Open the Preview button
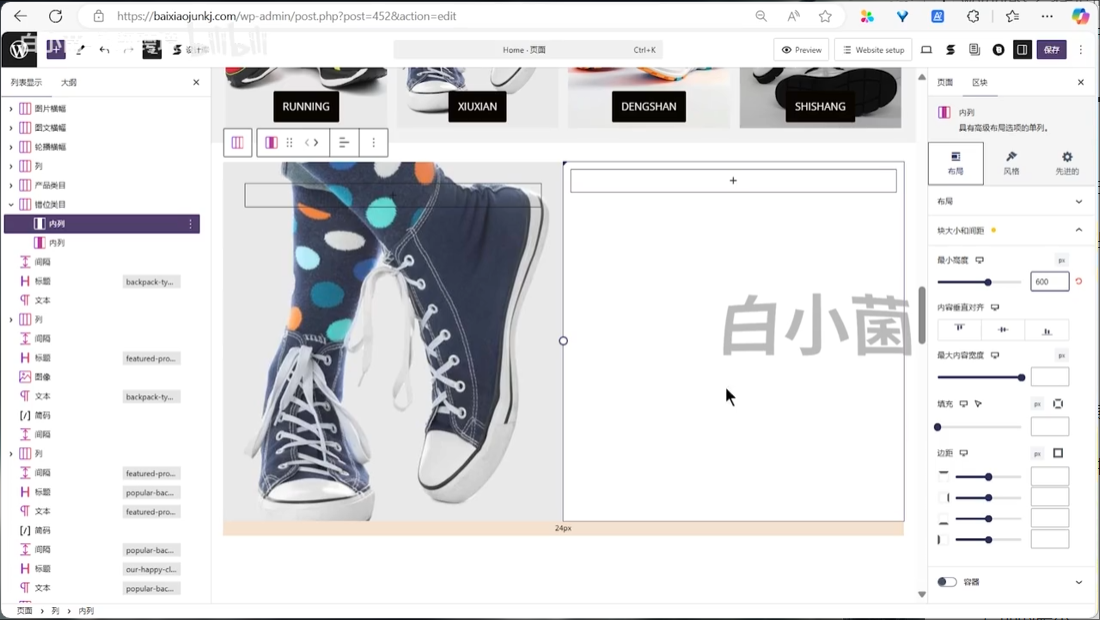Screen dimensions: 1100x620 801,50
